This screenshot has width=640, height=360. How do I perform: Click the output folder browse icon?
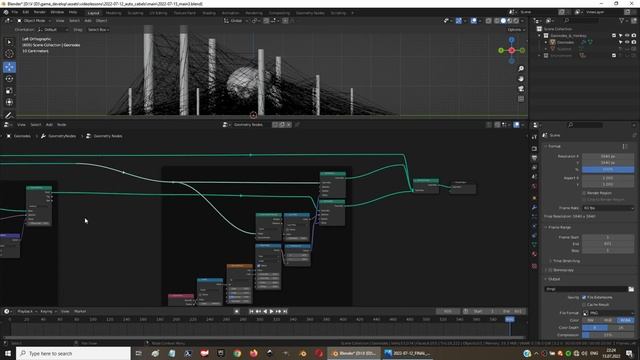pyautogui.click(x=631, y=289)
